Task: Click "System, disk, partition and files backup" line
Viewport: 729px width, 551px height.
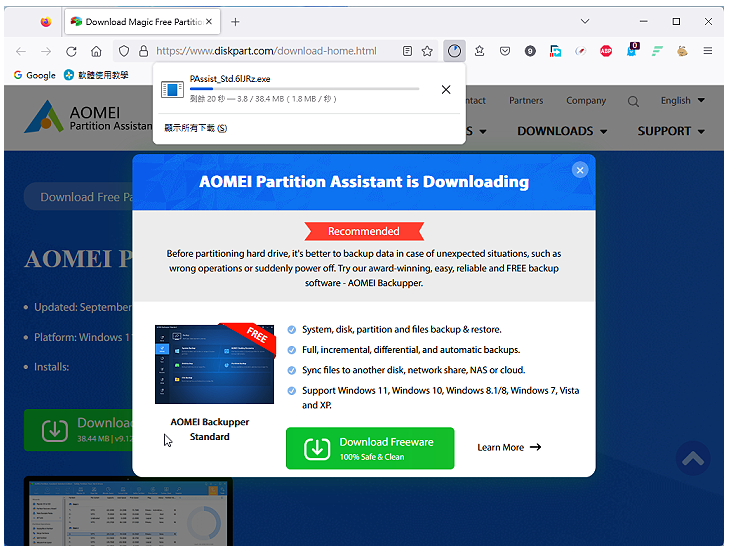Action: [x=402, y=330]
